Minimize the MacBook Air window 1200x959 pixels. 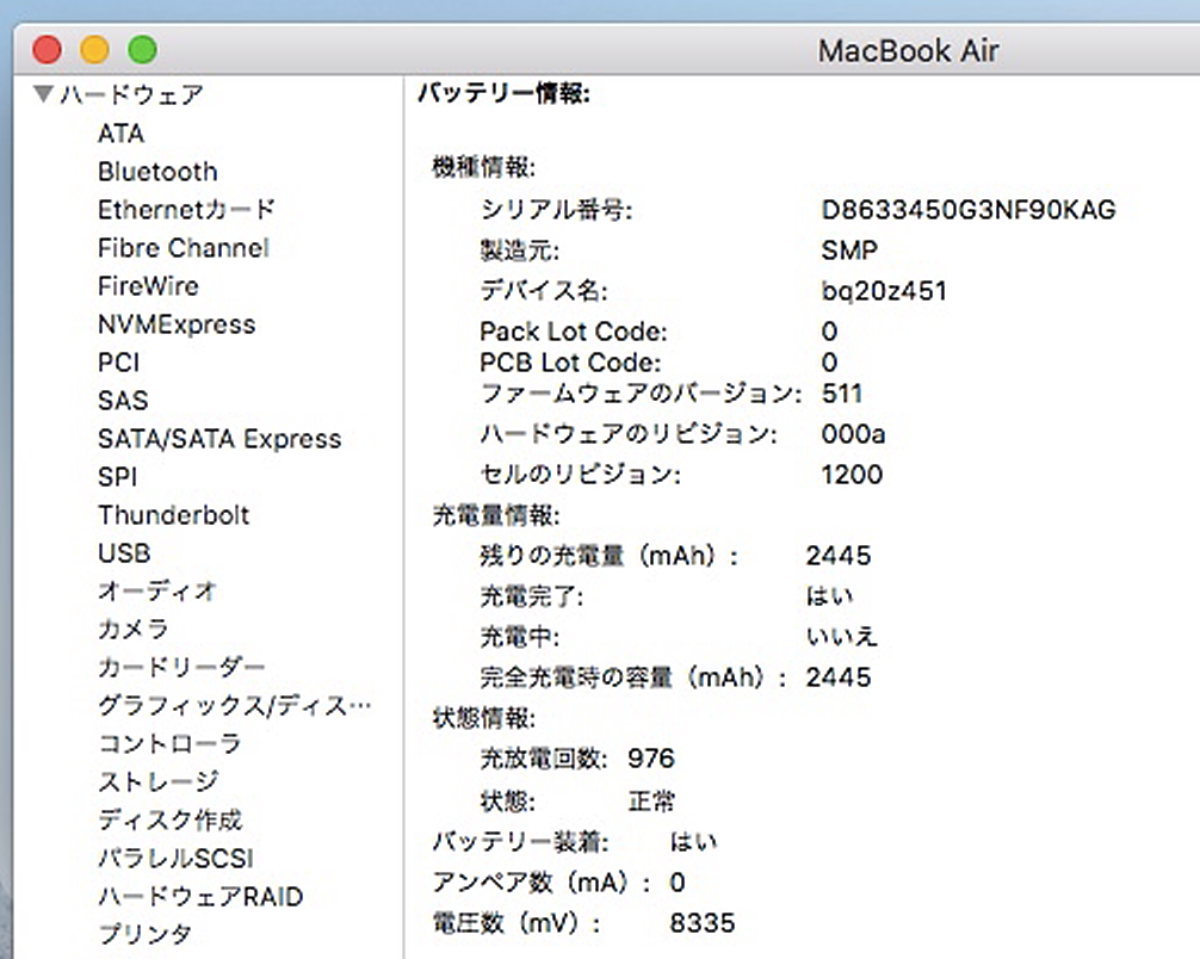click(94, 49)
